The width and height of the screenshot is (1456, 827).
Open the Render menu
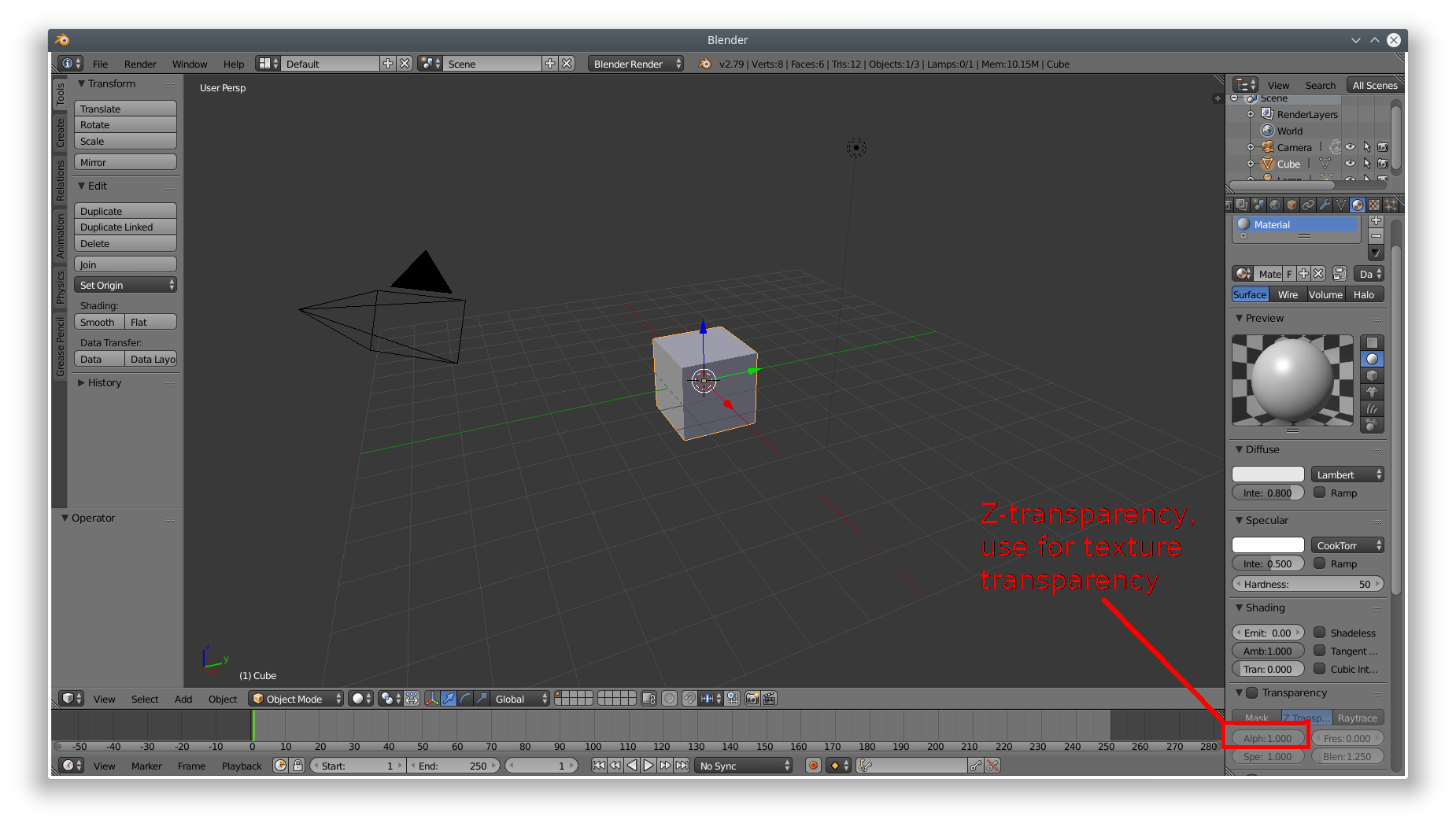(140, 64)
